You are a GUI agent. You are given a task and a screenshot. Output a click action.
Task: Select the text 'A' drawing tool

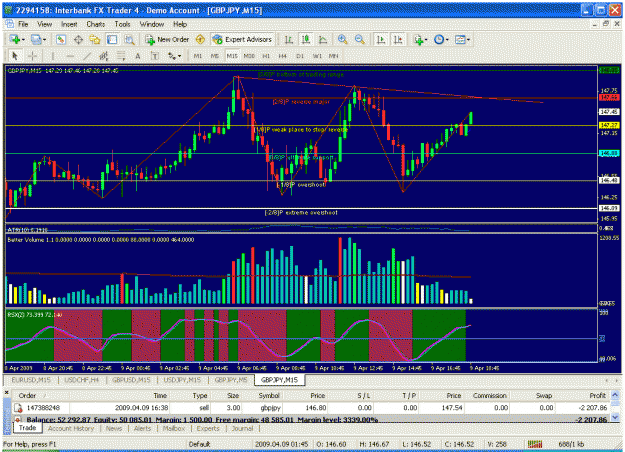138,56
